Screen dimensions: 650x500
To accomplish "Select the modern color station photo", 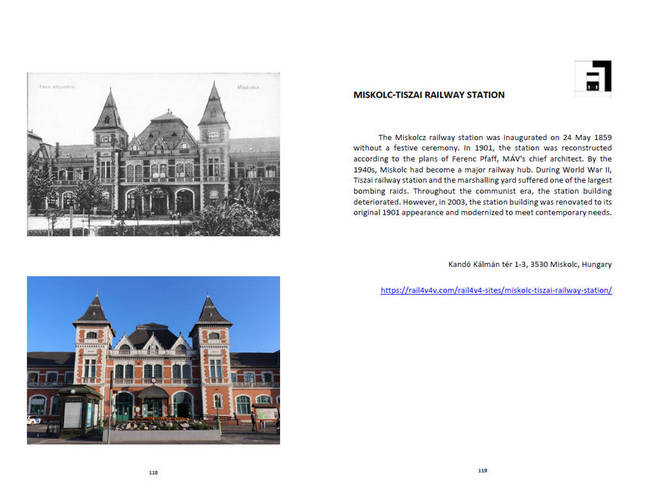I will coord(153,360).
